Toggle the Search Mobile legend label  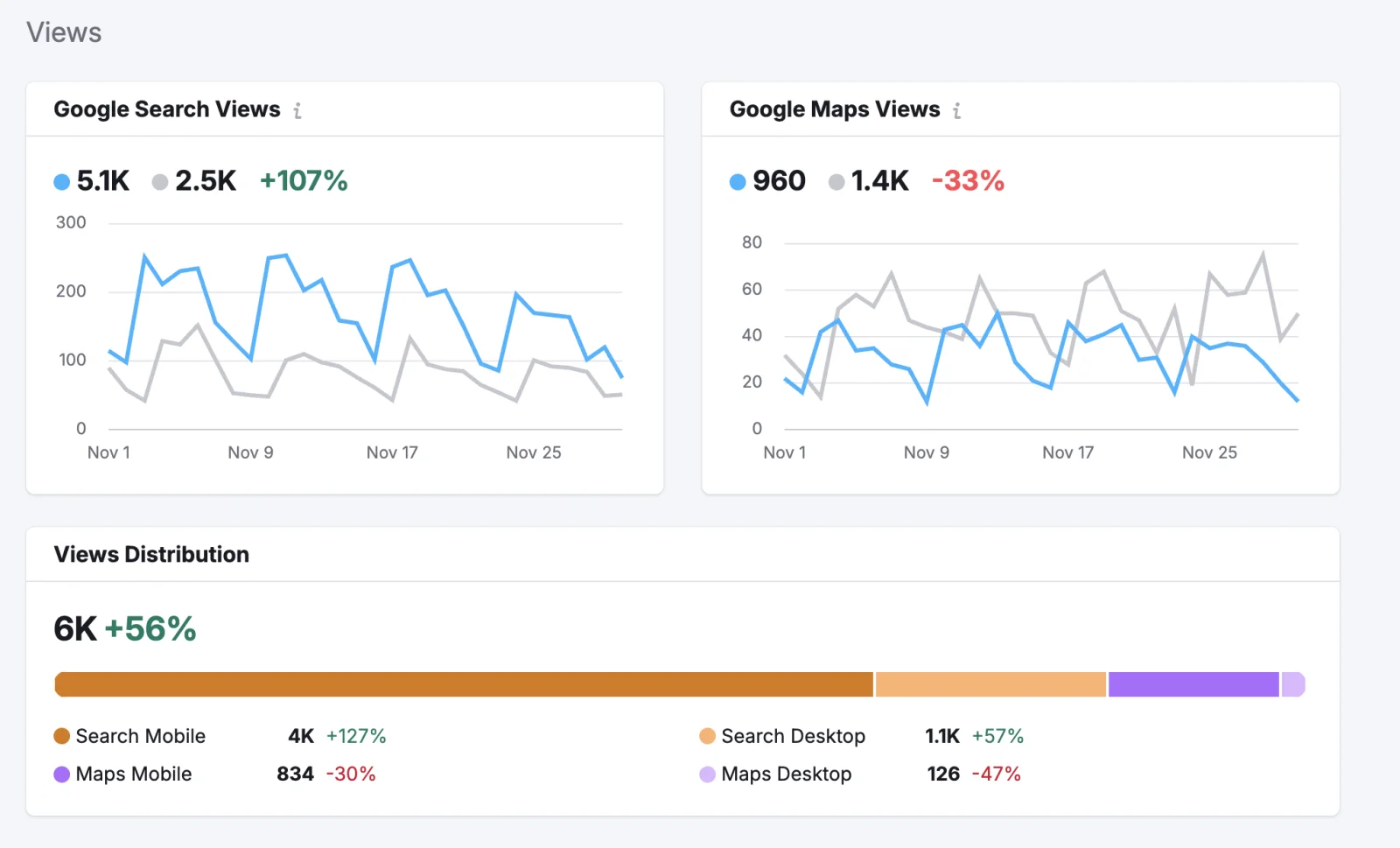pos(140,736)
